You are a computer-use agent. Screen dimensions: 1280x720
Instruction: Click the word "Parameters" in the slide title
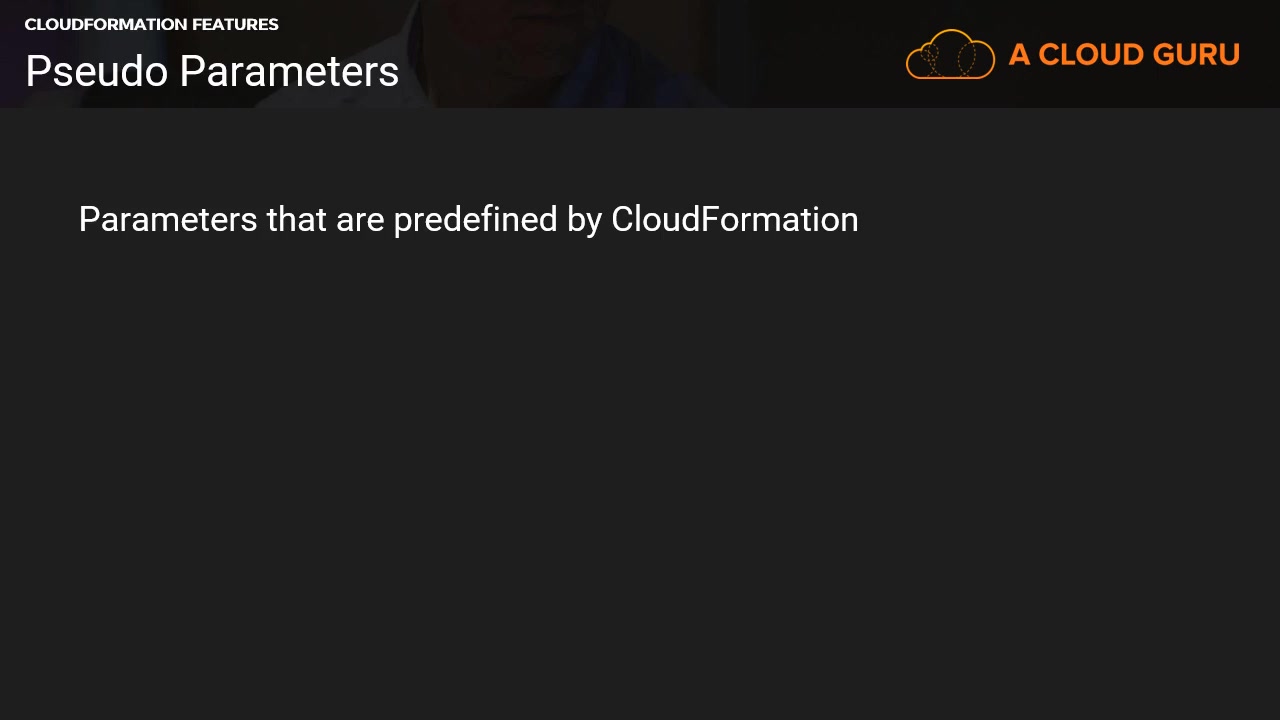click(x=289, y=71)
